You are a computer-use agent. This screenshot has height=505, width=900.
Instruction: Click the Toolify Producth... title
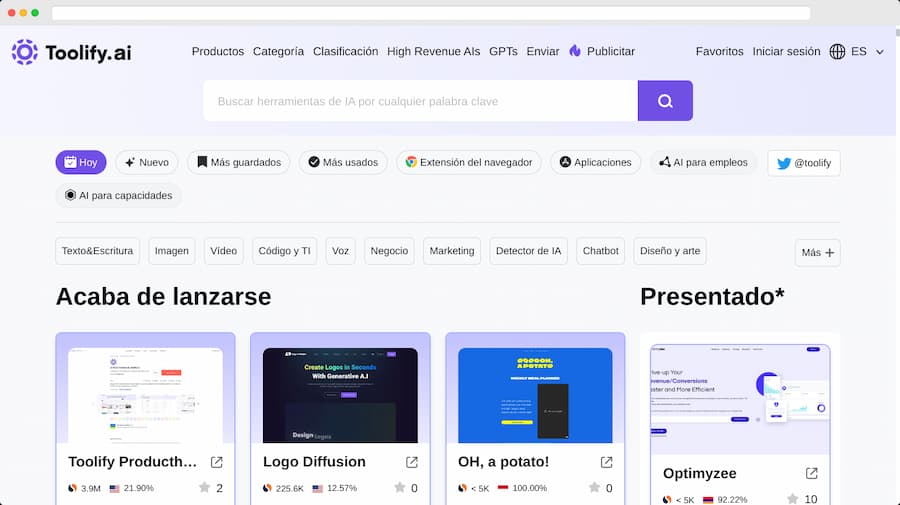133,462
